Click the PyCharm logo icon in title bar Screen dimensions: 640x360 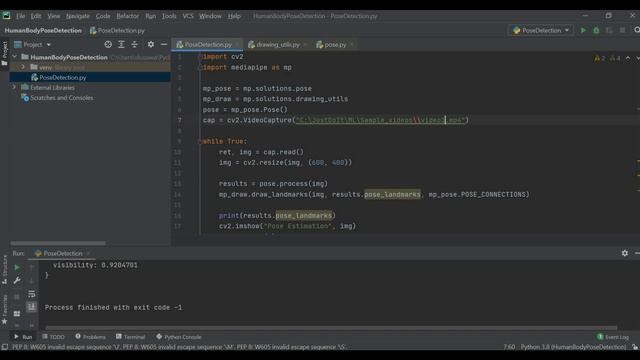[x=6, y=16]
